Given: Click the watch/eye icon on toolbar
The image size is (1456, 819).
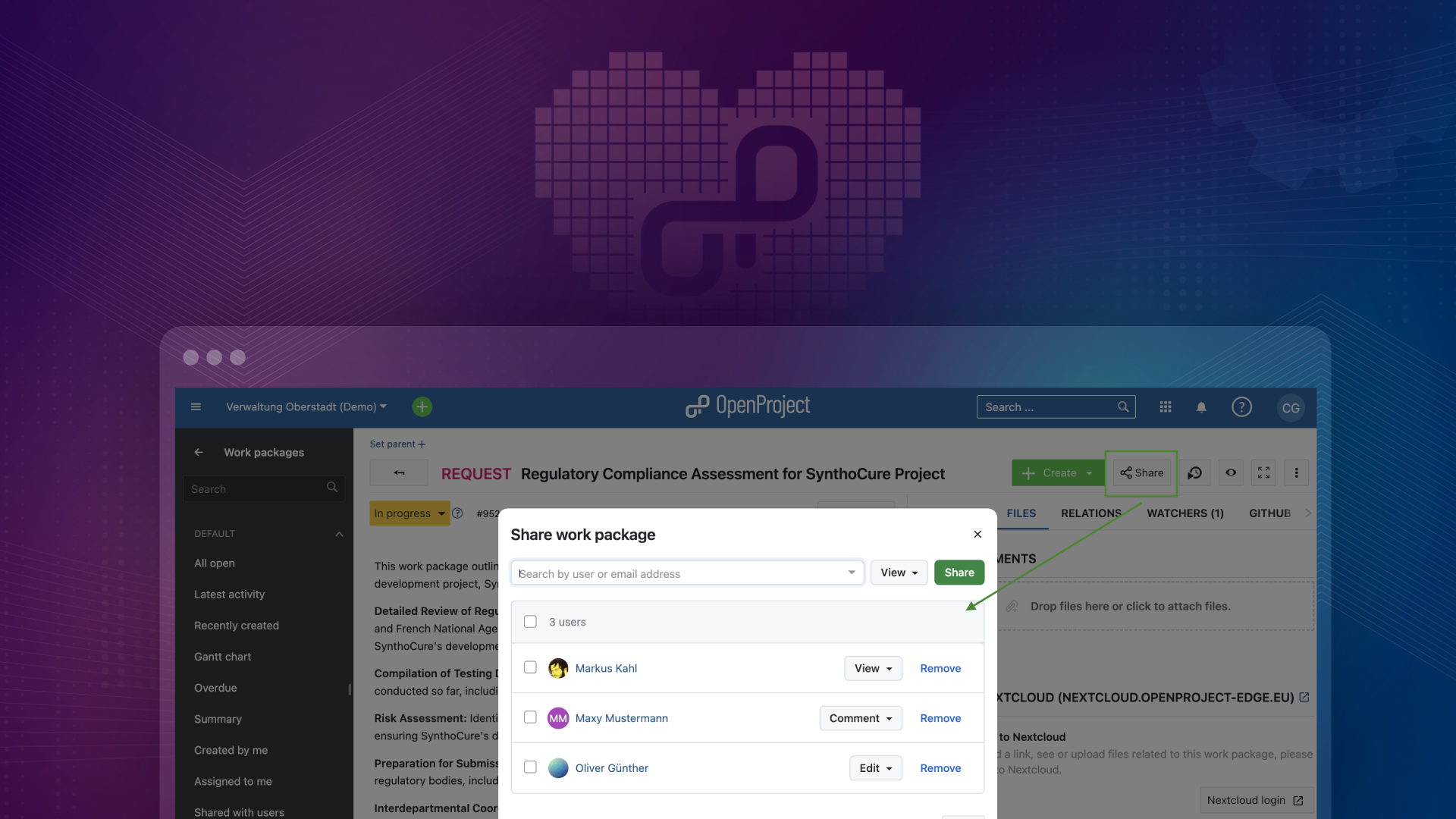Looking at the screenshot, I should coord(1230,473).
